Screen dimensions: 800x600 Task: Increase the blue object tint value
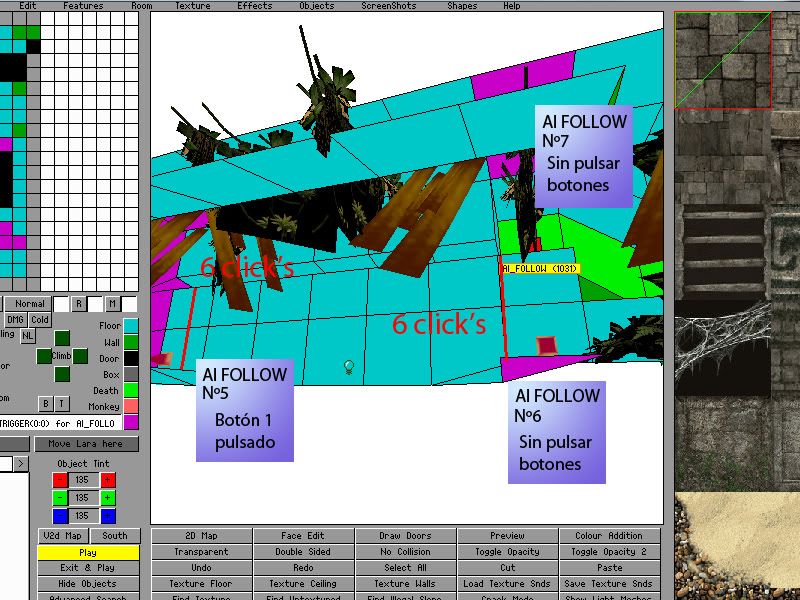pyautogui.click(x=108, y=516)
